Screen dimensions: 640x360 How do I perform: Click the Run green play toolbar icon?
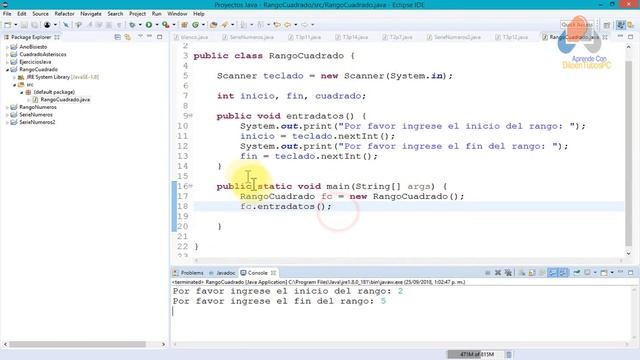click(x=149, y=25)
